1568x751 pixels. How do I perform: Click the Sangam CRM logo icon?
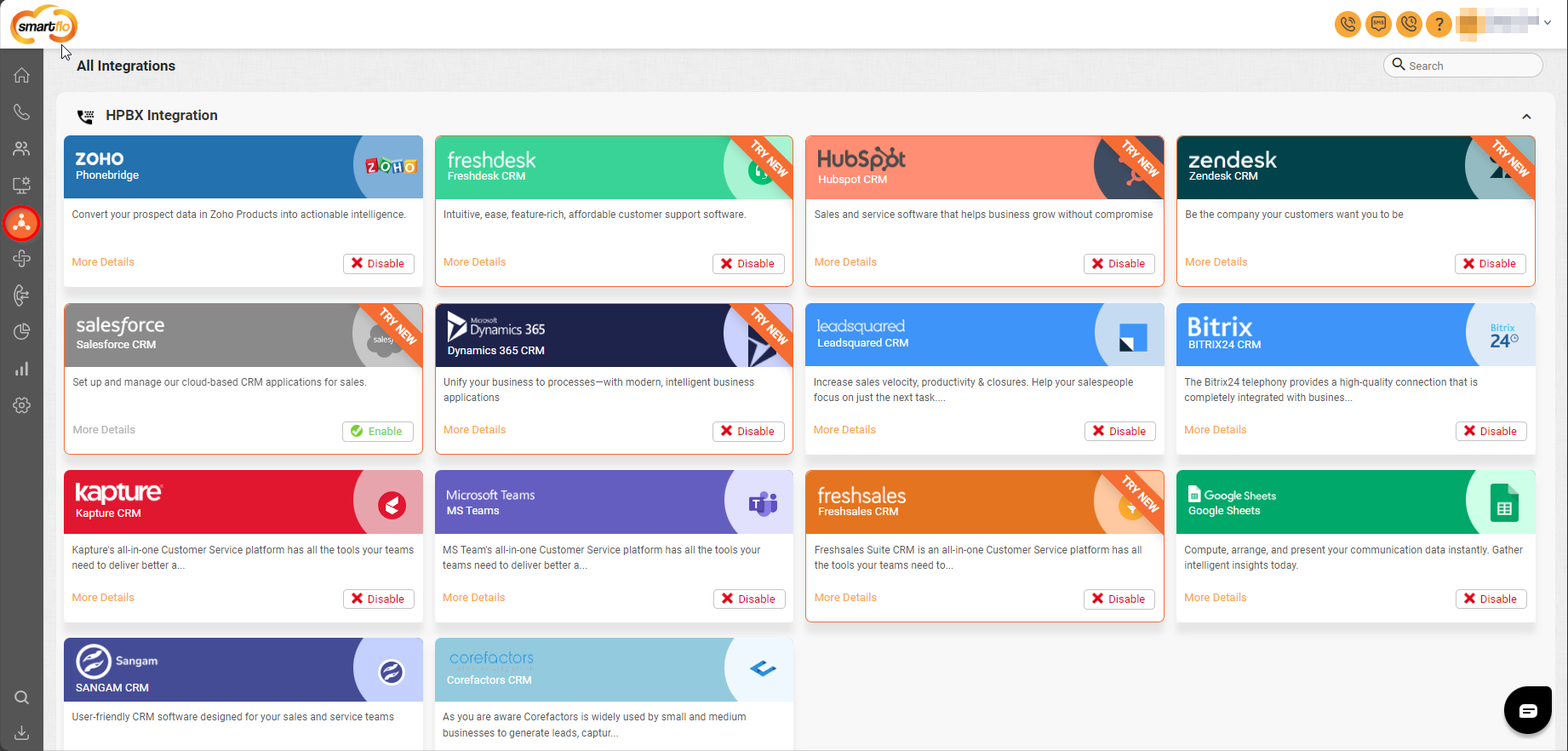(391, 673)
